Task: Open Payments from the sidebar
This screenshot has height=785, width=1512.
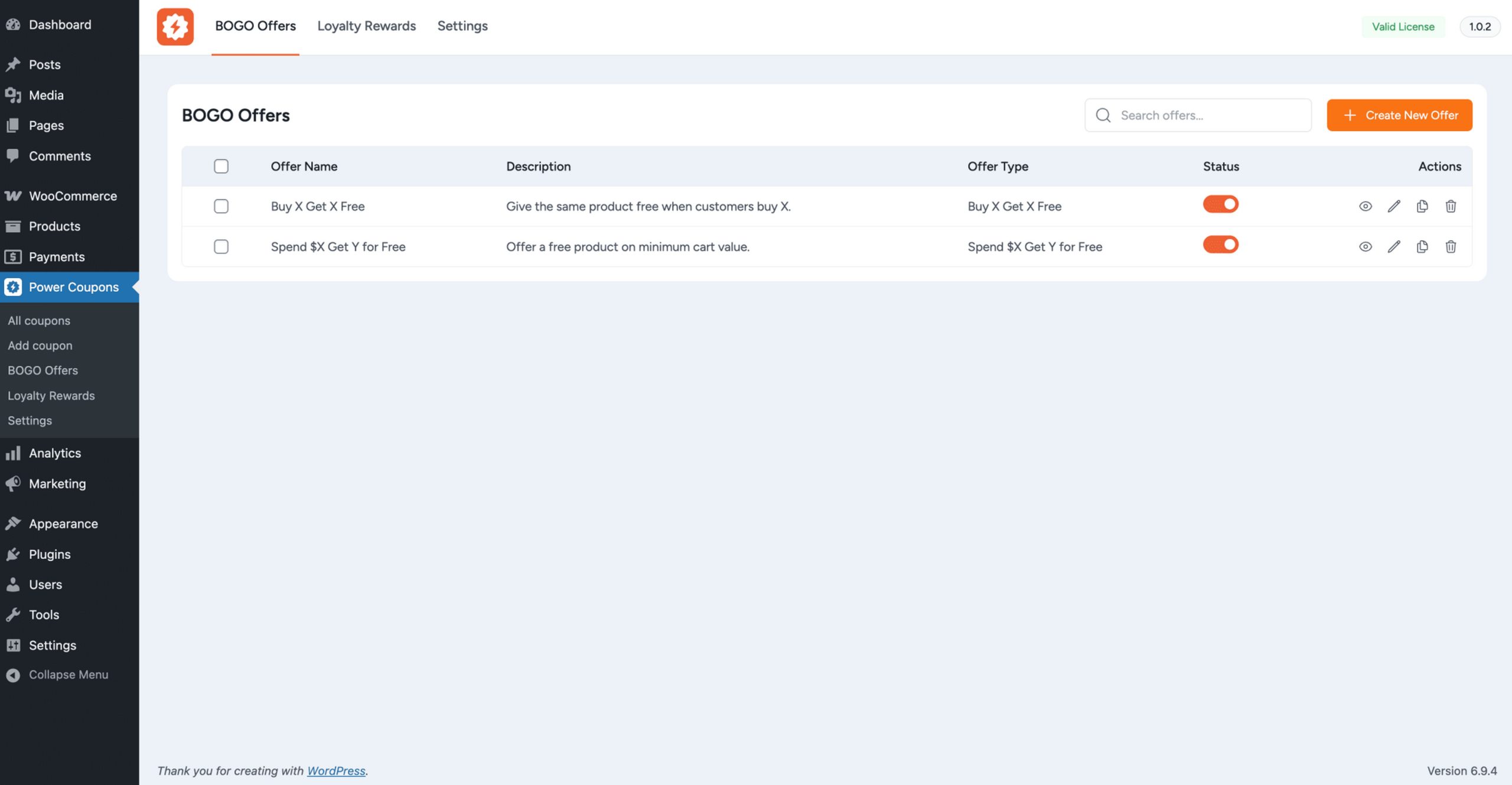Action: pos(69,257)
